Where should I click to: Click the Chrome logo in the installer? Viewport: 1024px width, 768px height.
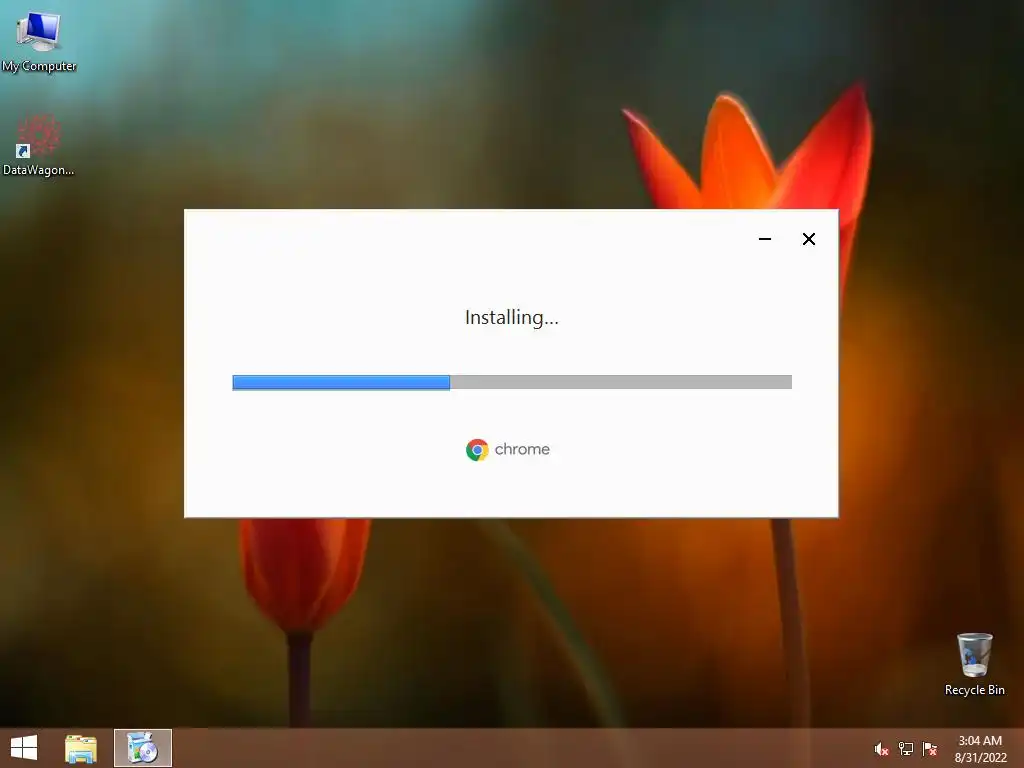point(477,449)
